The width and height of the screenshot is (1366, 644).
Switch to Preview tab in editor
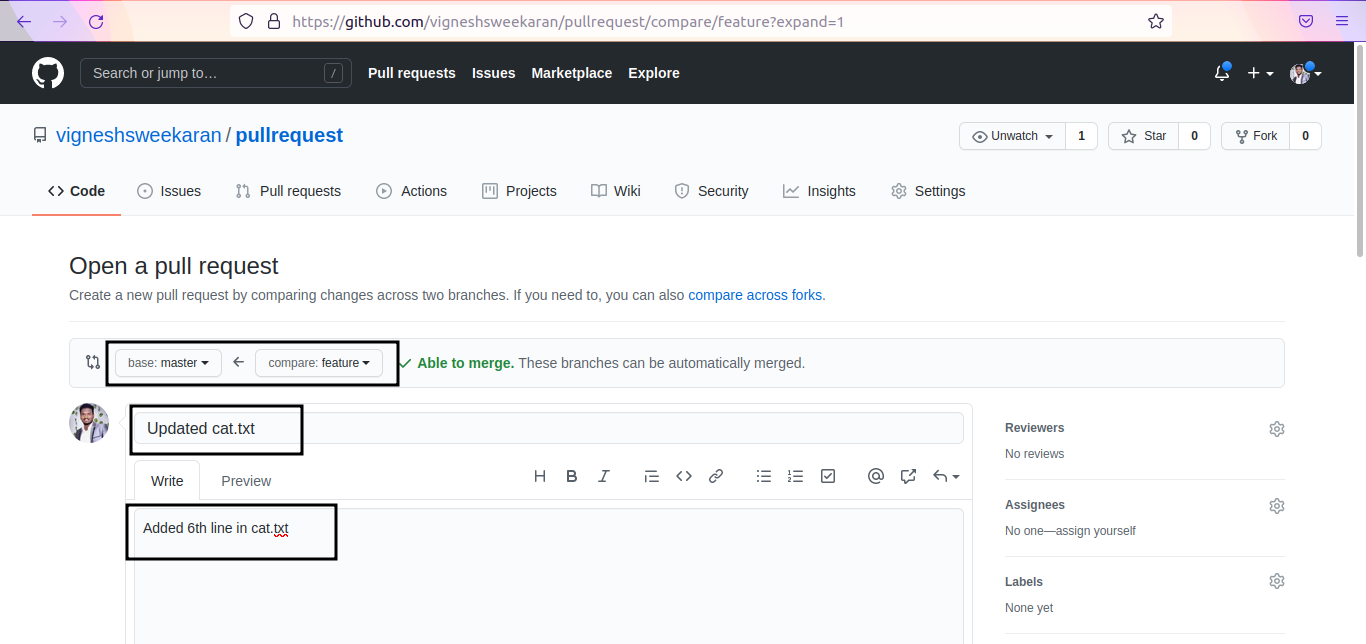click(246, 481)
